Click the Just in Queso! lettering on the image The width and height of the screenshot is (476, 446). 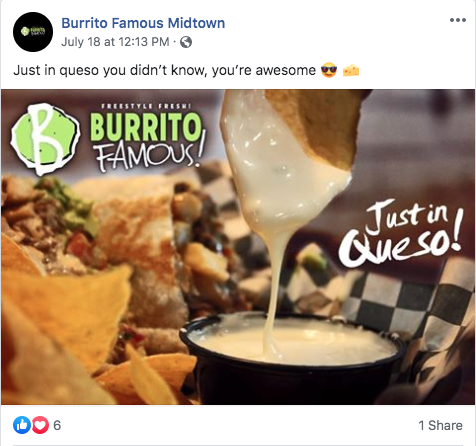click(401, 234)
